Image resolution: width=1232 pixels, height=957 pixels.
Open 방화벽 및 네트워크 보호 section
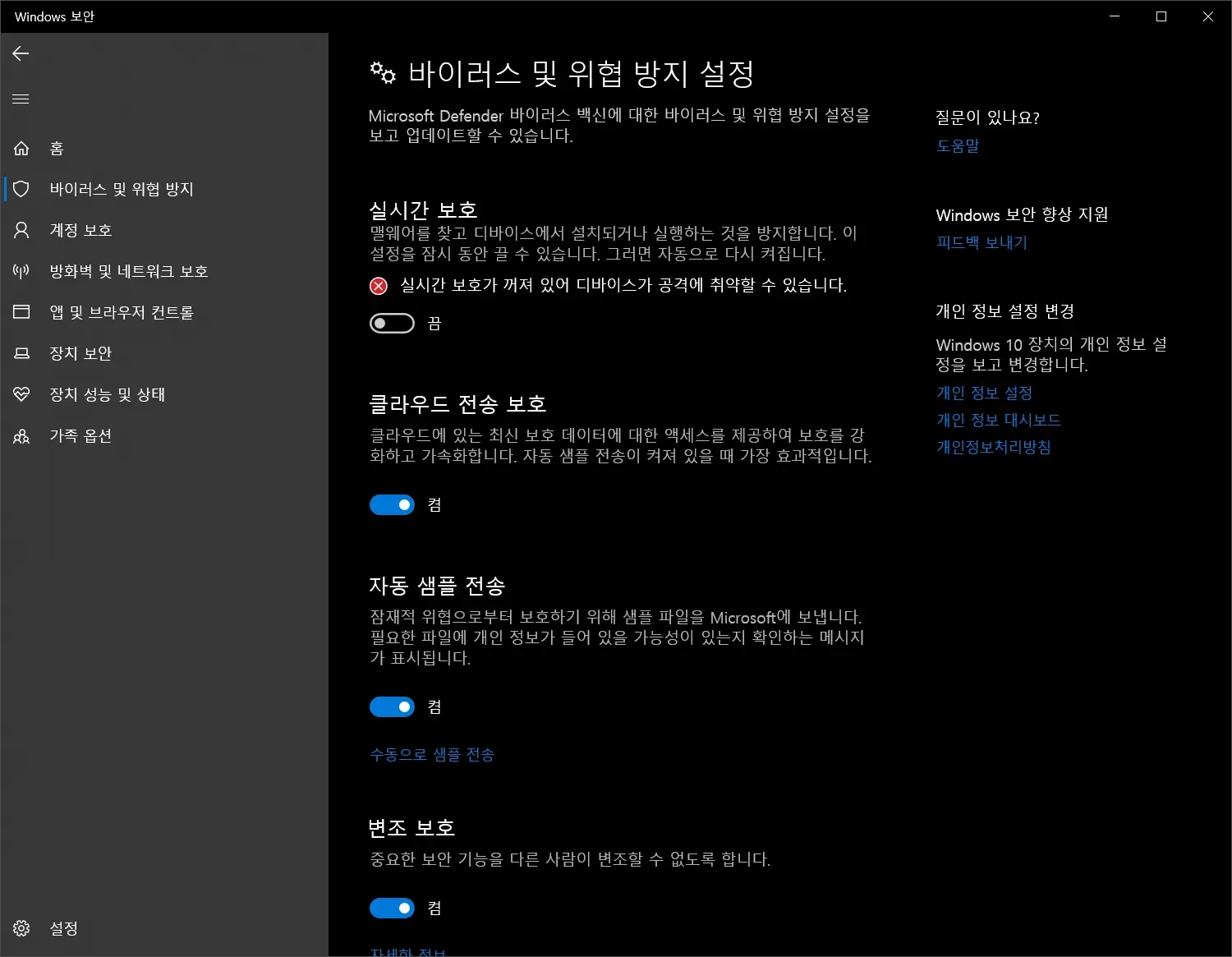click(x=164, y=271)
